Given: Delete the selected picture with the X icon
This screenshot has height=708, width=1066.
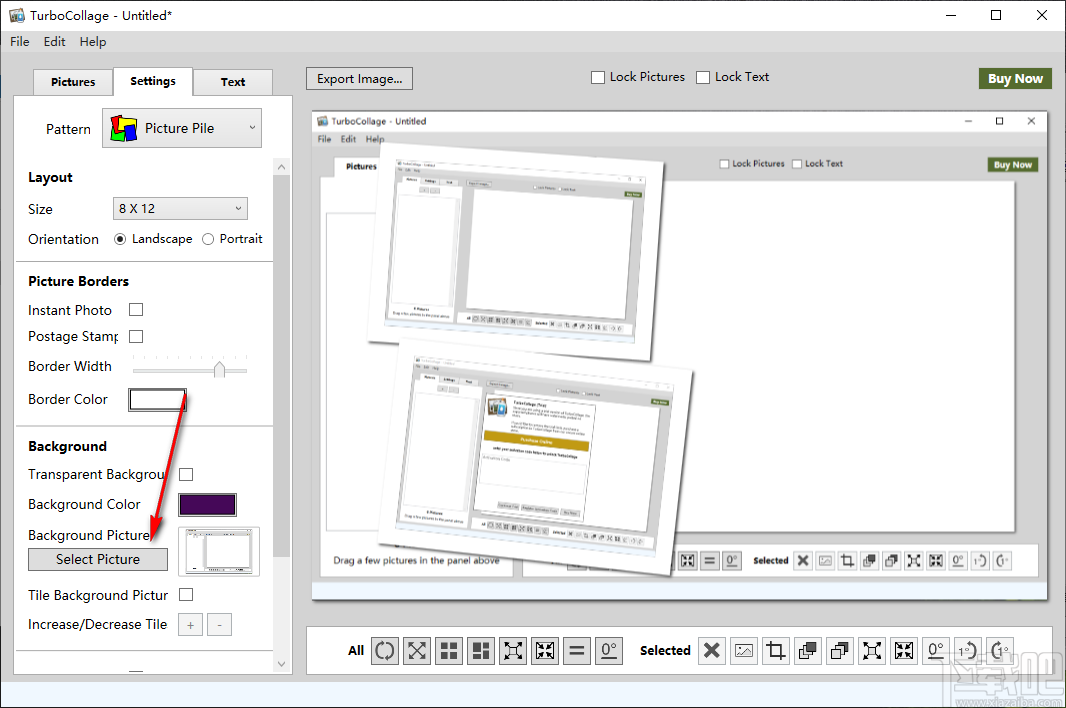Looking at the screenshot, I should click(712, 651).
